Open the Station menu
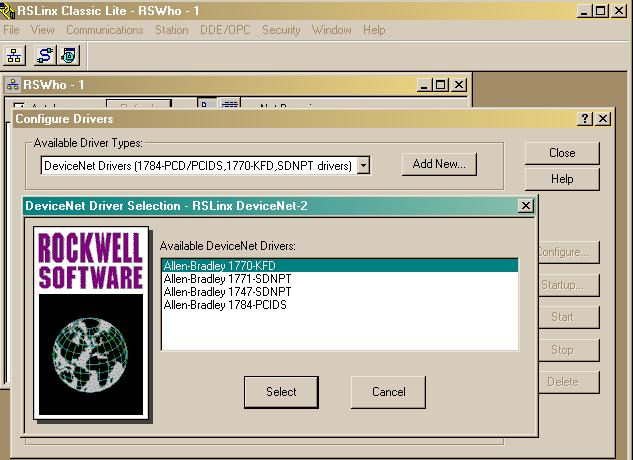 click(172, 30)
